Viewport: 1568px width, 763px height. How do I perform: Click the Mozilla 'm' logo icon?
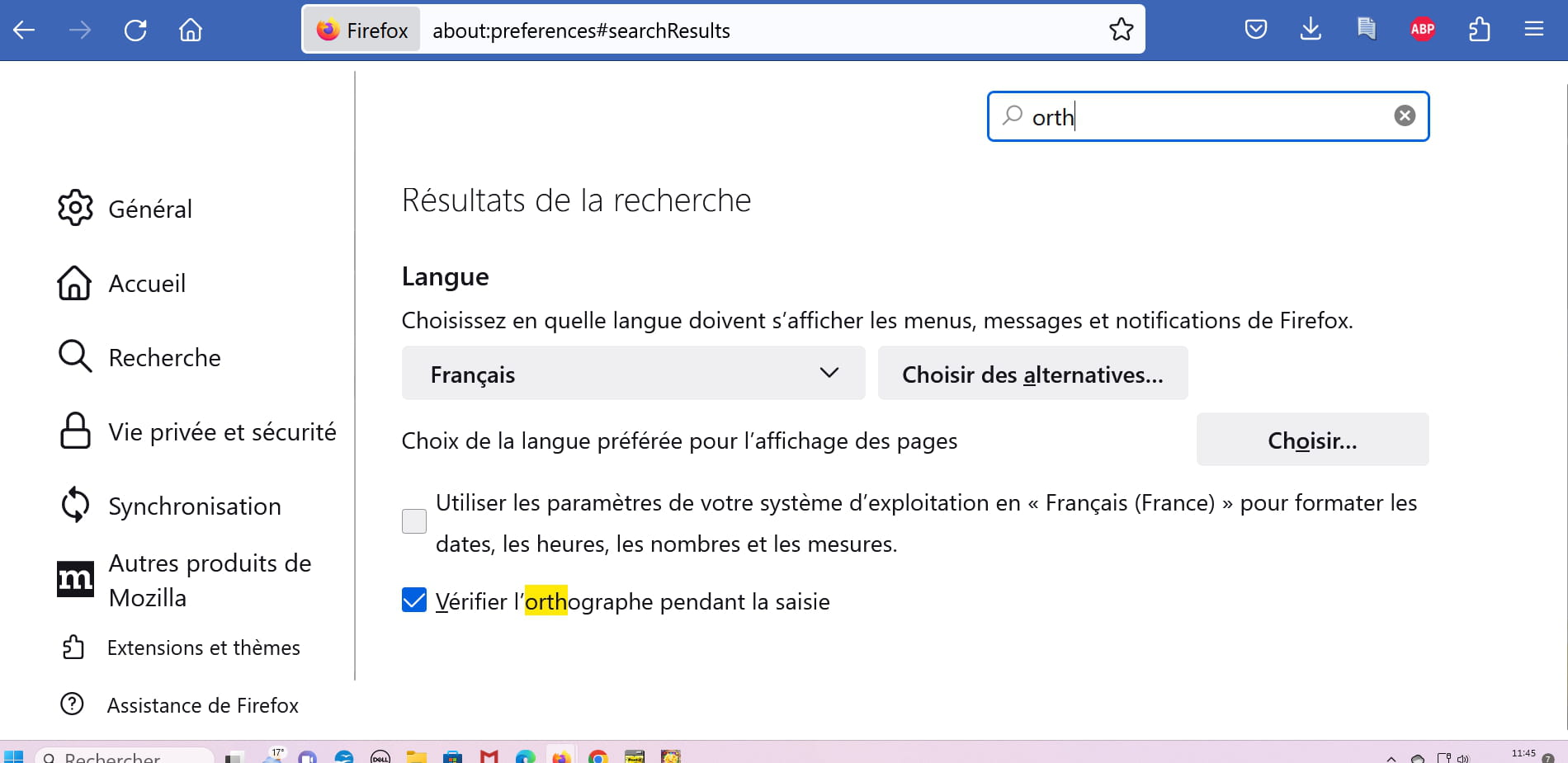pos(75,579)
